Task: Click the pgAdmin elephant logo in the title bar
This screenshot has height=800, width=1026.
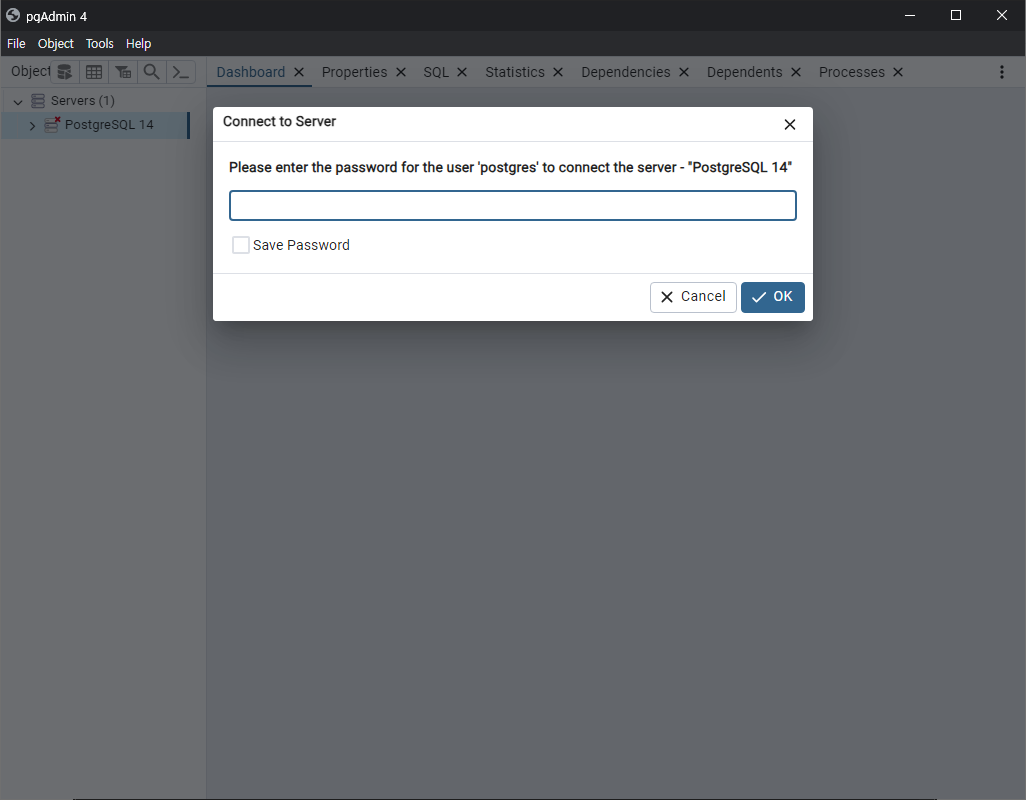Action: 12,15
